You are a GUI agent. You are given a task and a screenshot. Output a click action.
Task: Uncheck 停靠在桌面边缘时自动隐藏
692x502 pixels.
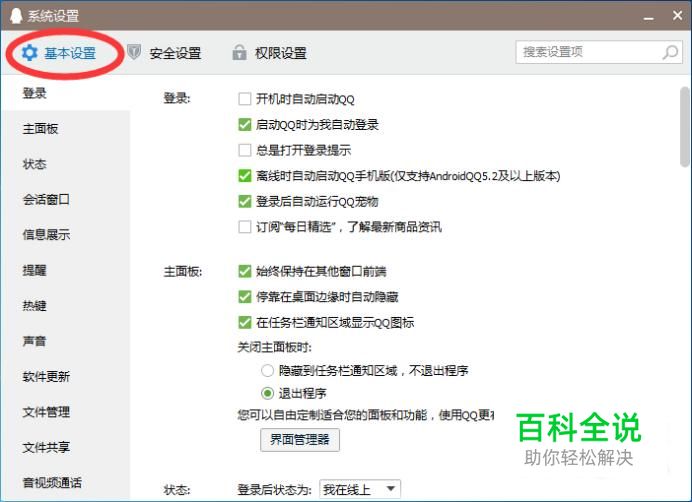244,297
